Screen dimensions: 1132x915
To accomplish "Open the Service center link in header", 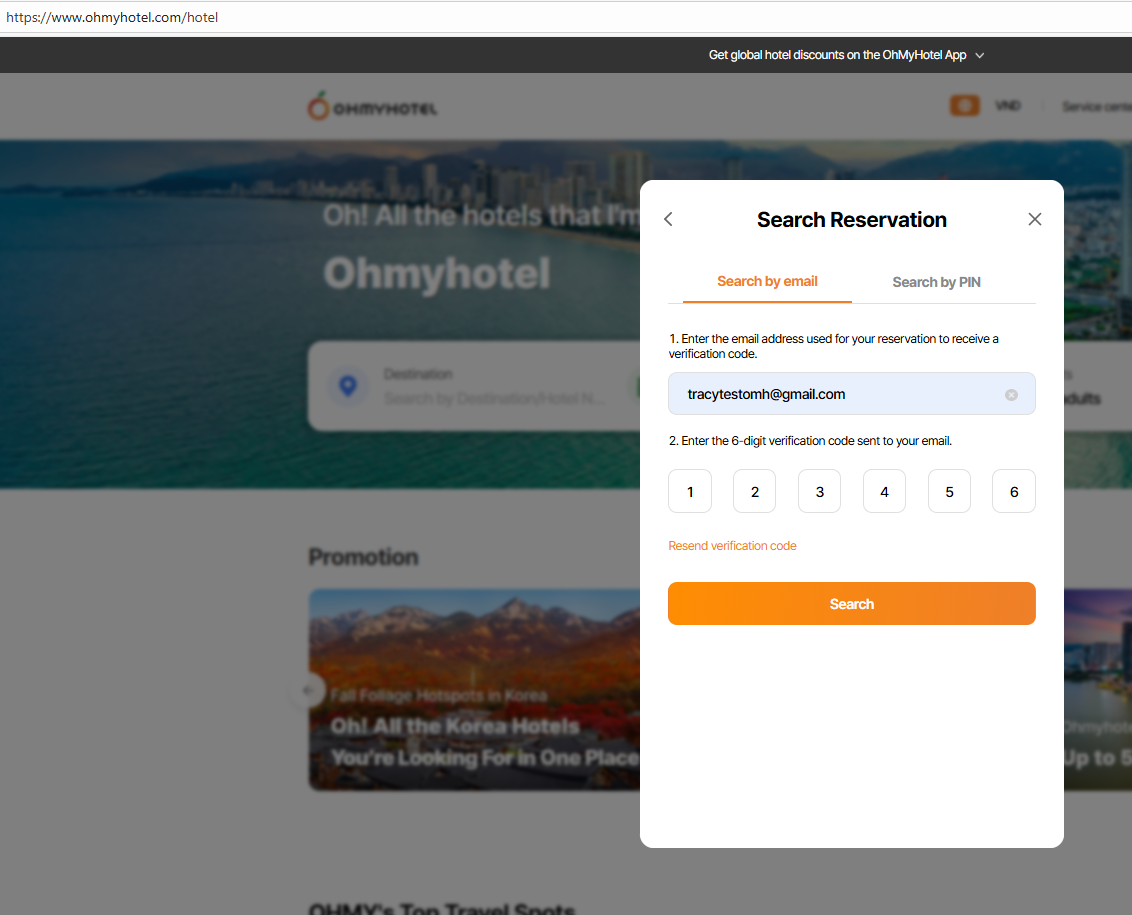I will 1097,106.
